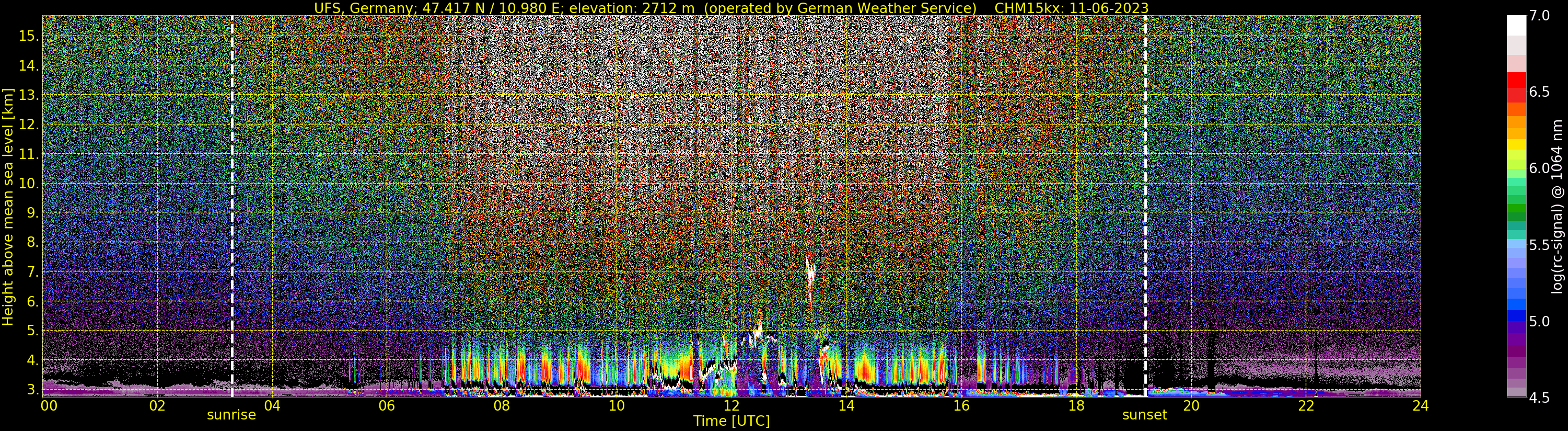
Task: Click height tick label '5.'
Action: [x=33, y=331]
